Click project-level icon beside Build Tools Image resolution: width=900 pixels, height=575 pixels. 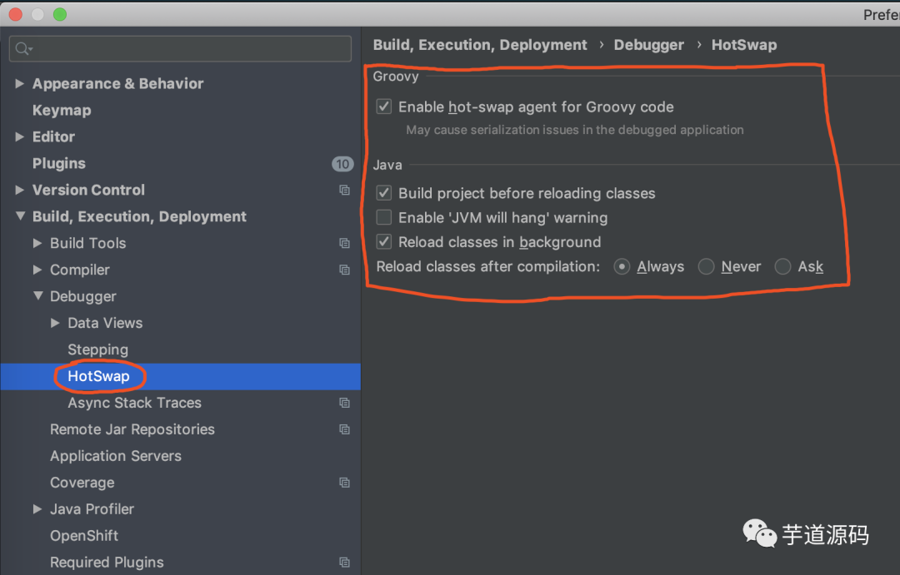tap(344, 243)
